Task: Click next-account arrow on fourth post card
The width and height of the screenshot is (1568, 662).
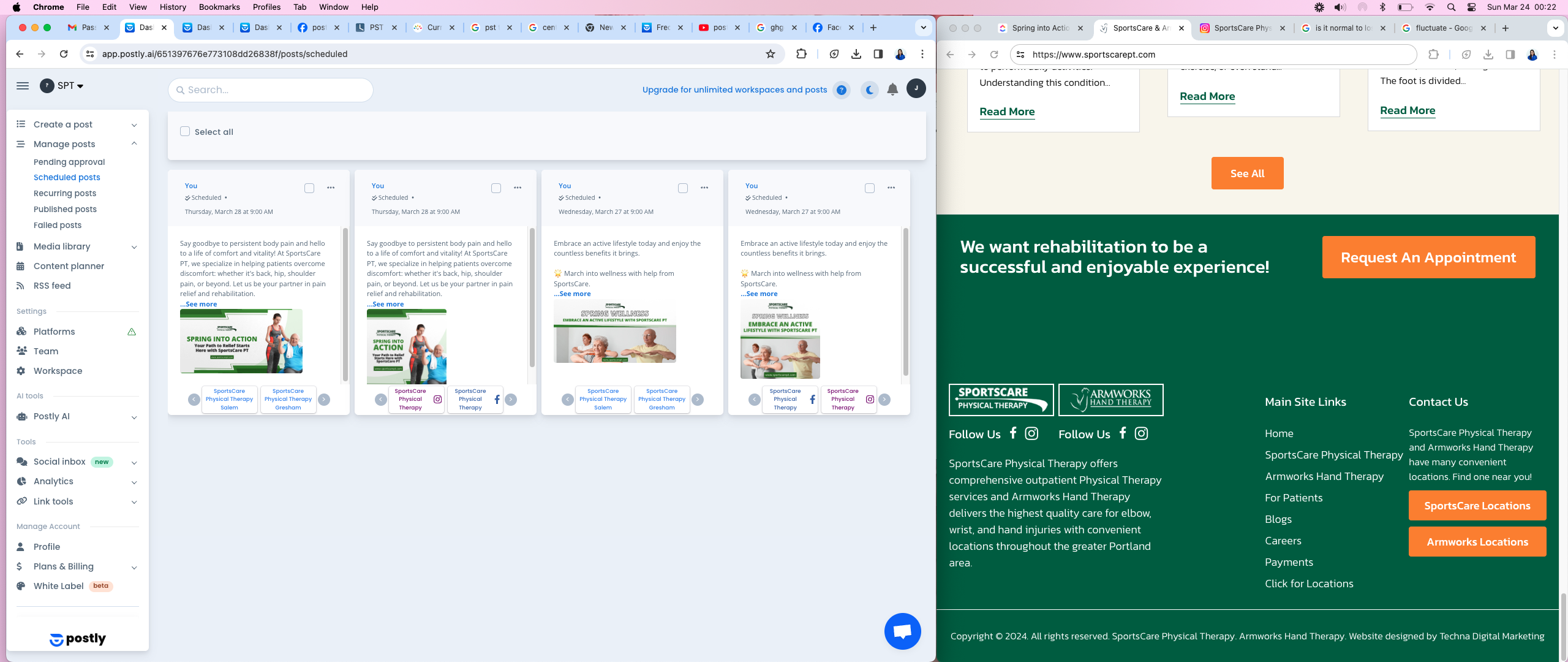Action: (884, 400)
